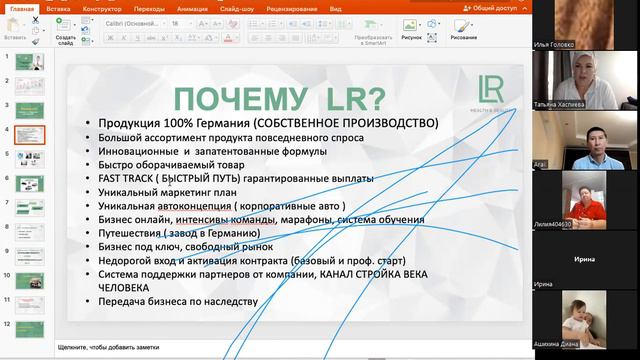
Task: Click the ПОЧЕМУ LR? slide title
Action: pyautogui.click(x=280, y=98)
